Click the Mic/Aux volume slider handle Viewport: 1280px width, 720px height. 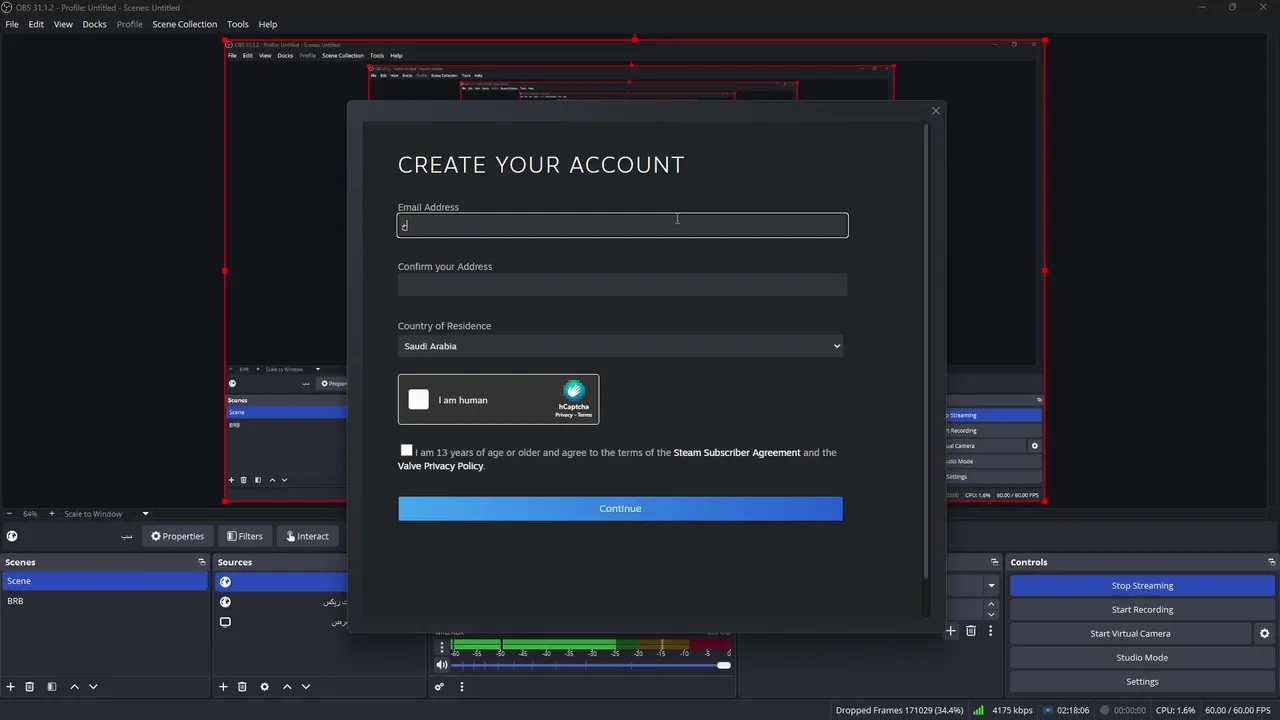pyautogui.click(x=724, y=665)
